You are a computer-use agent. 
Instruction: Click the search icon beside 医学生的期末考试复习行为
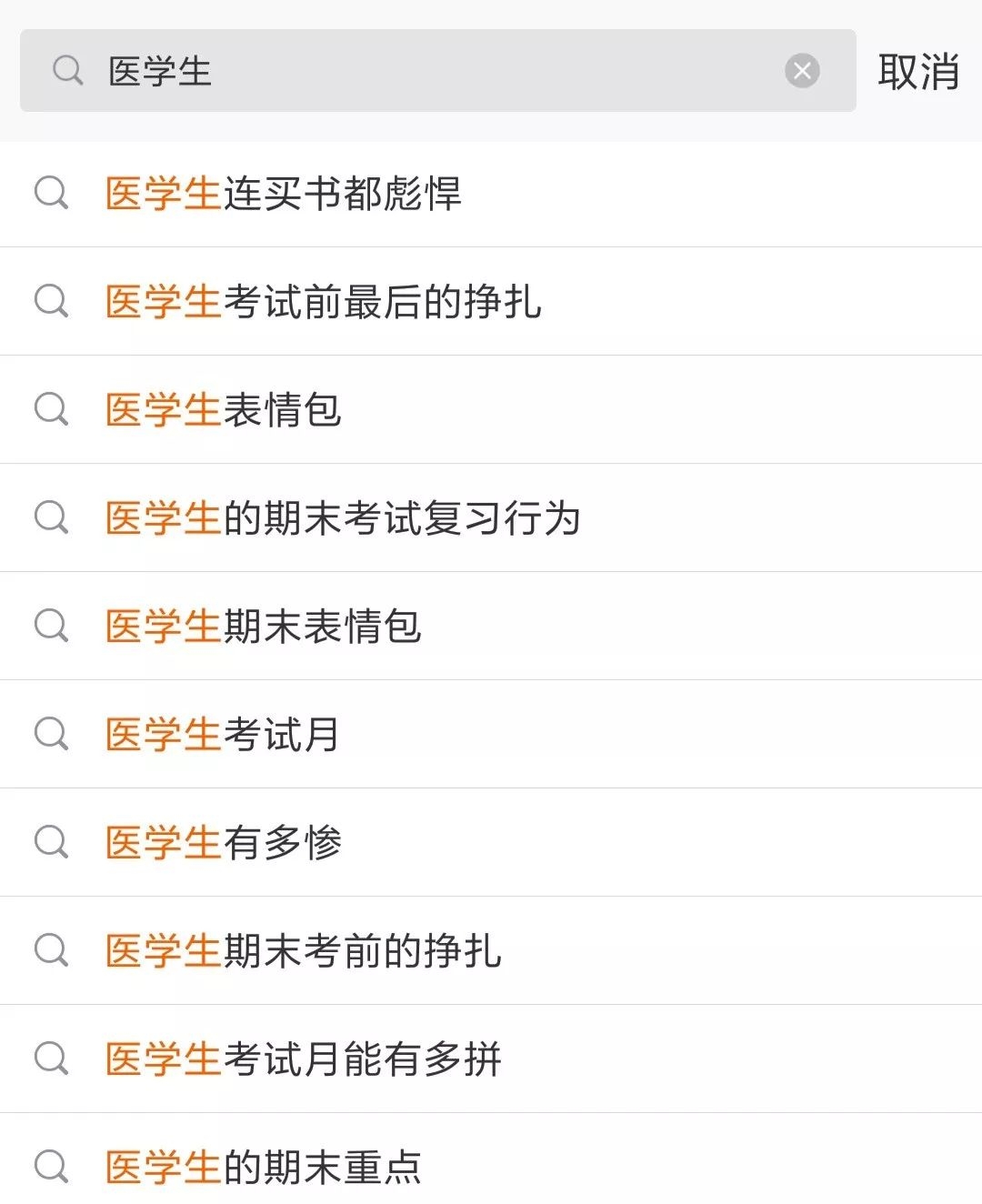point(51,517)
